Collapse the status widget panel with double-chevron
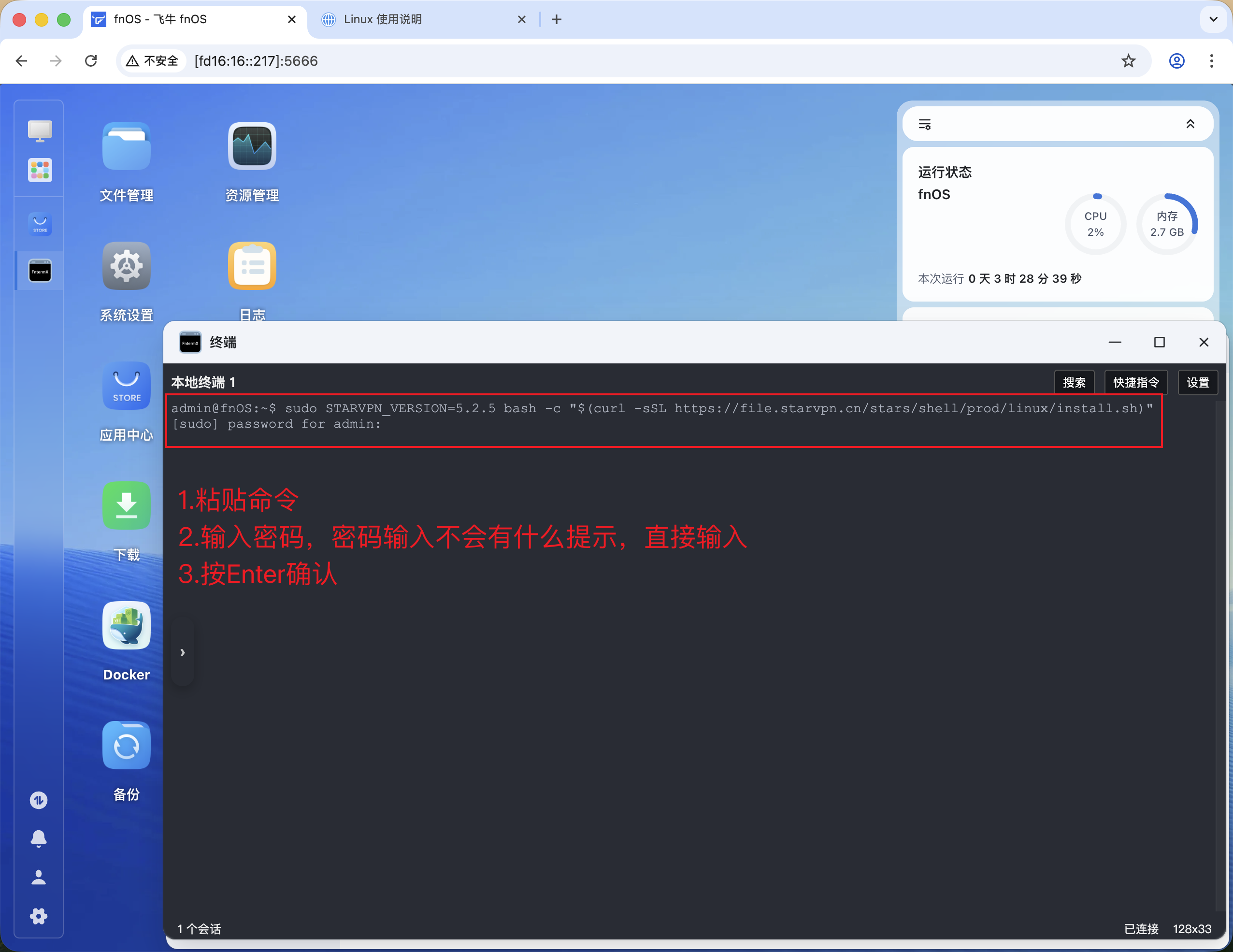The height and width of the screenshot is (952, 1233). point(1191,124)
